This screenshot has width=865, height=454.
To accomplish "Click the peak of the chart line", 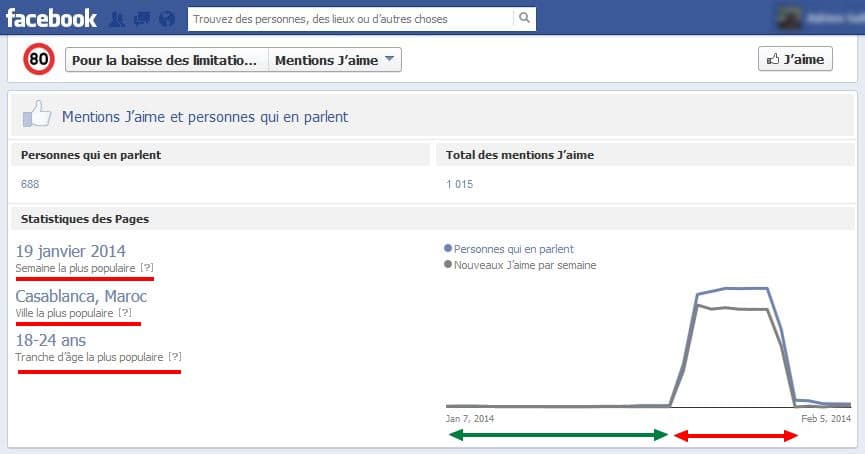I will (738, 289).
